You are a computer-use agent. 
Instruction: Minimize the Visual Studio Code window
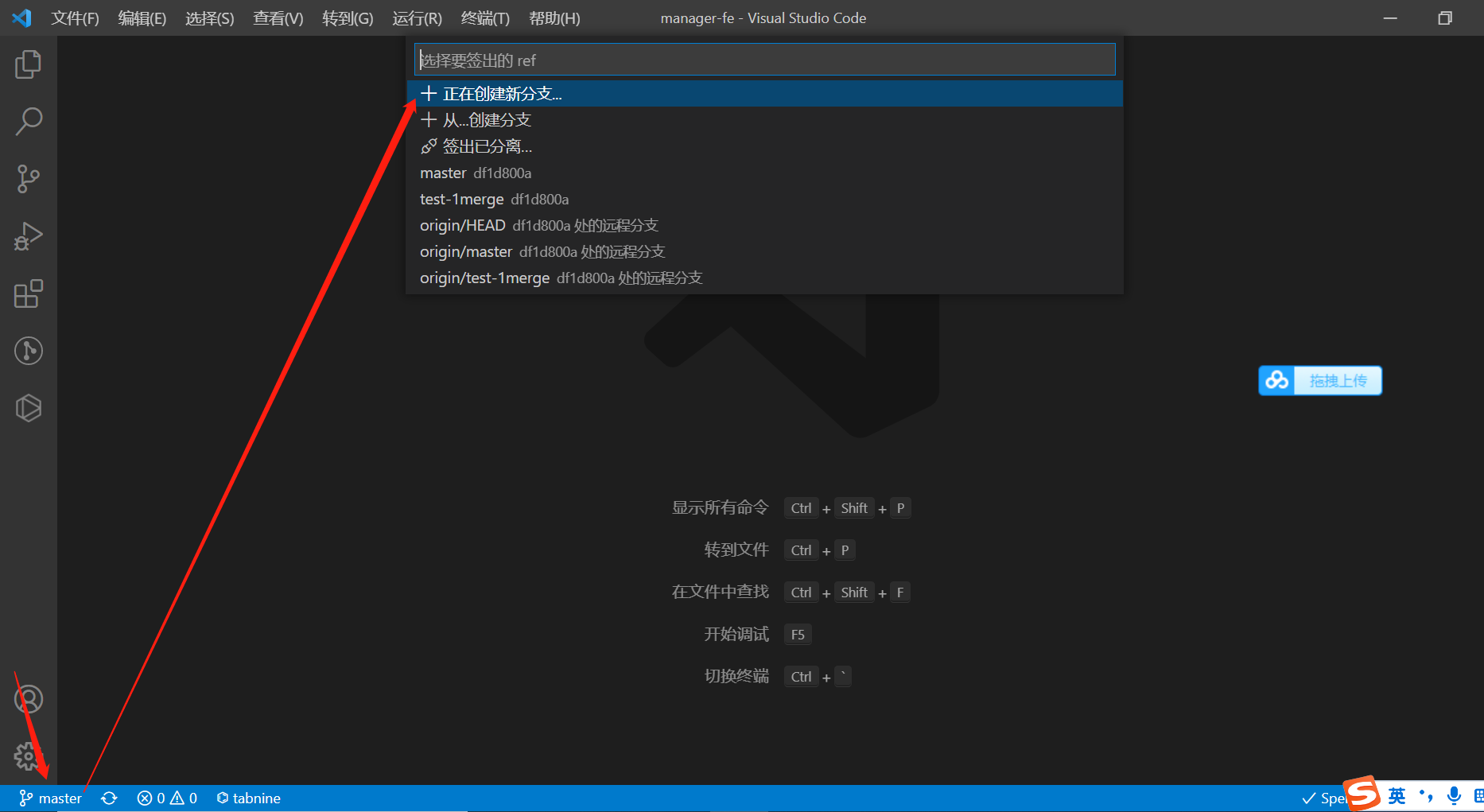1390,18
